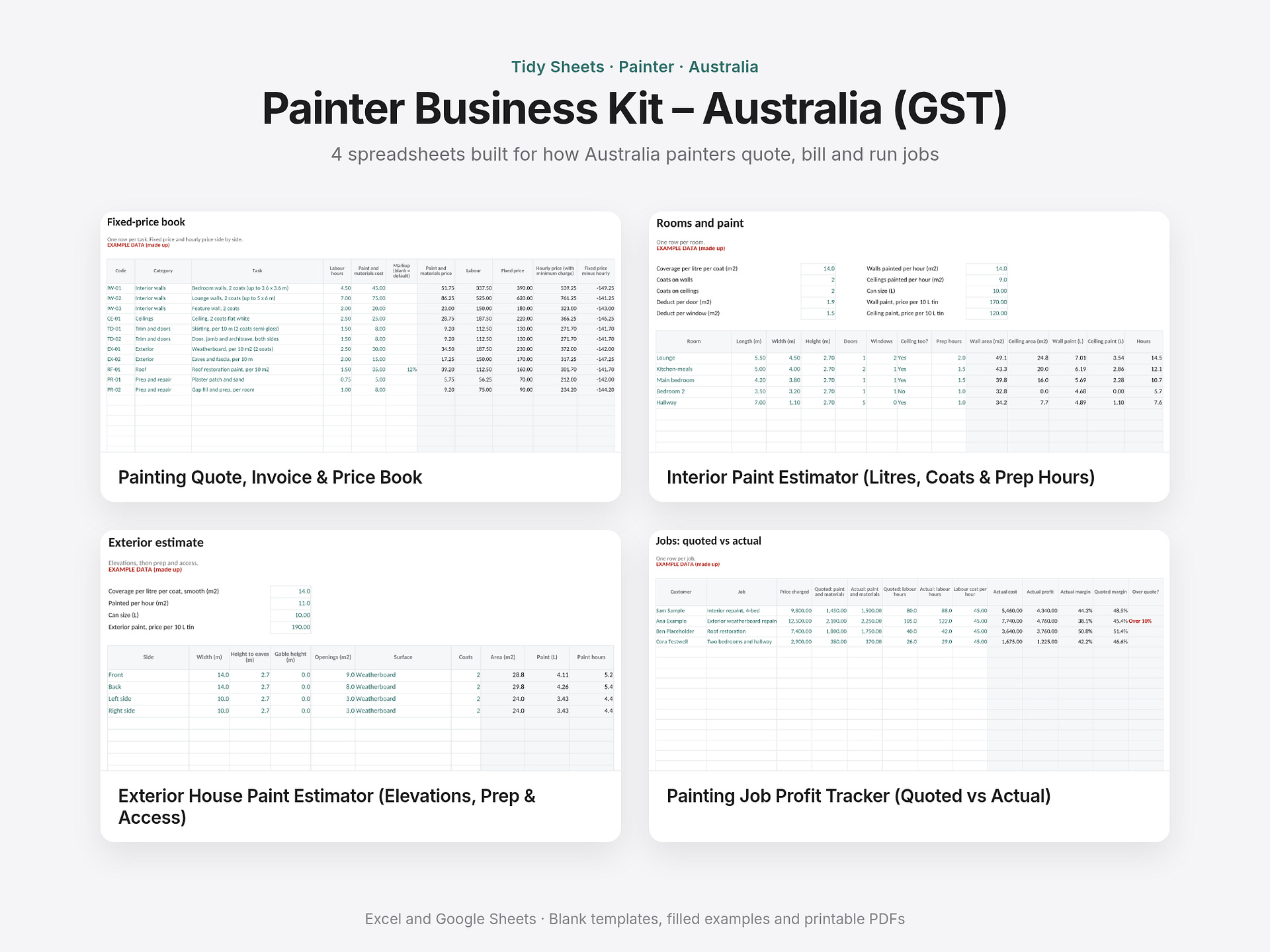Select the '190.00' exterior paint price cell
The width and height of the screenshot is (1270, 952).
click(x=290, y=627)
